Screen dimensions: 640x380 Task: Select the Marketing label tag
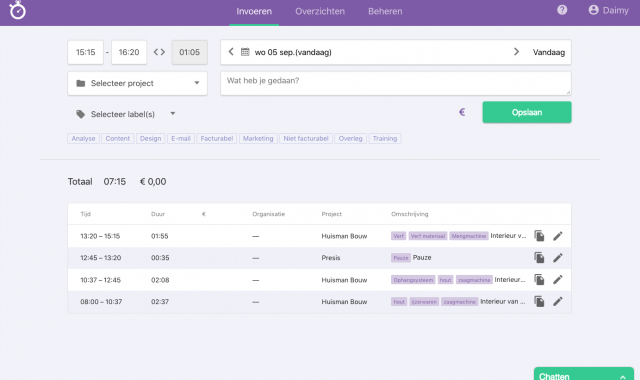tap(258, 138)
